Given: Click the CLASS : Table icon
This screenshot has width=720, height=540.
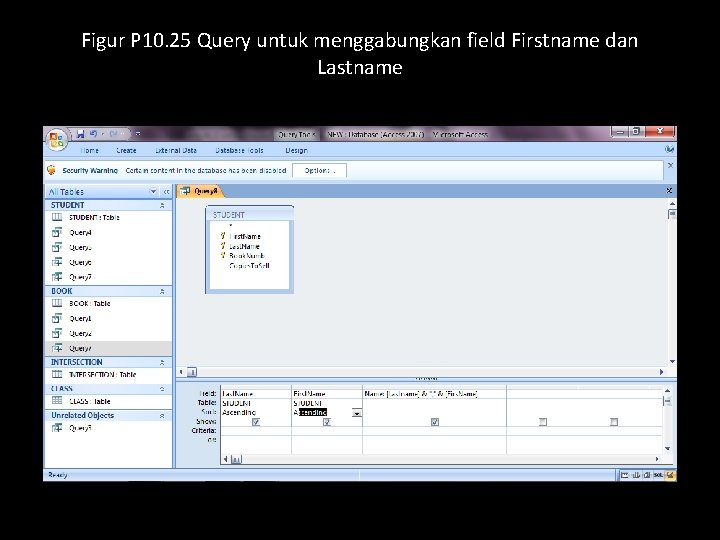Looking at the screenshot, I should point(57,400).
